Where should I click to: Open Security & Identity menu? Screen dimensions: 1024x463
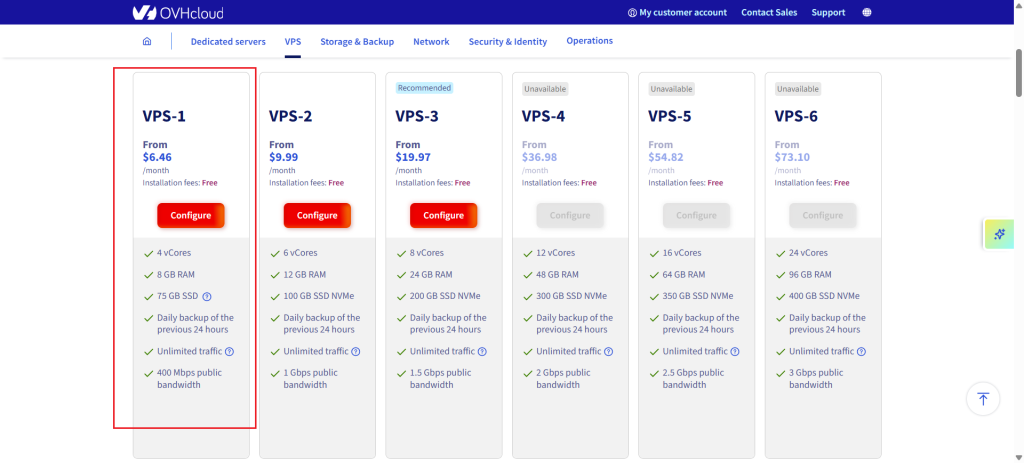pos(507,41)
